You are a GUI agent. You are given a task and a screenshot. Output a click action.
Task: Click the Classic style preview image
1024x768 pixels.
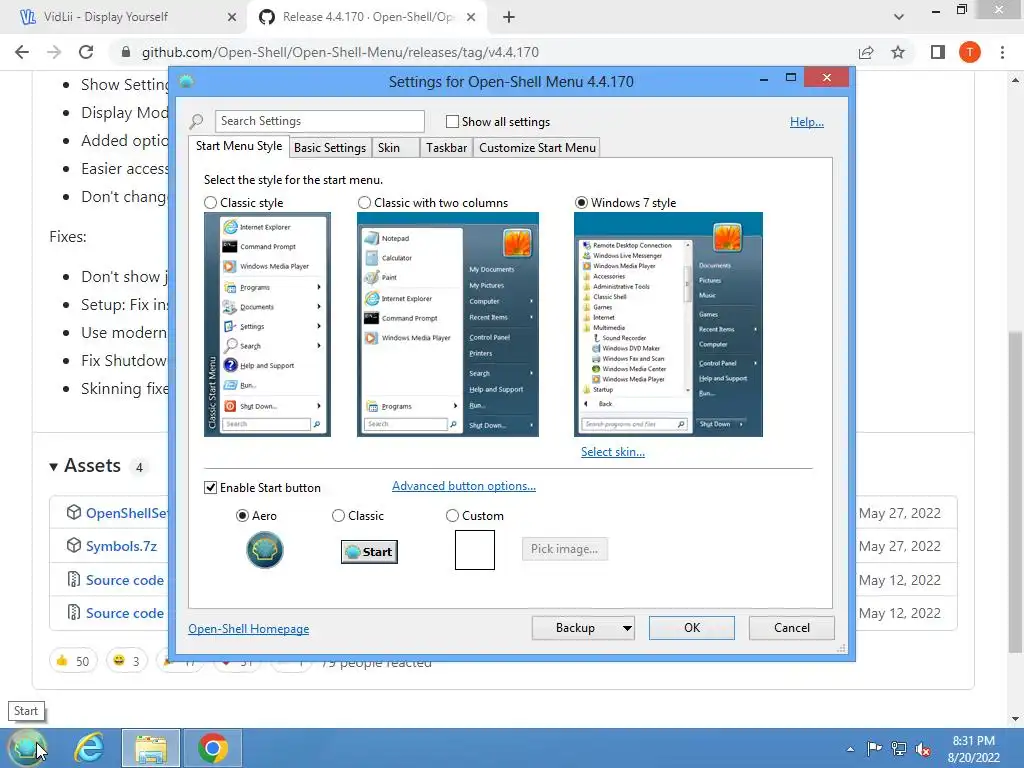coord(267,325)
